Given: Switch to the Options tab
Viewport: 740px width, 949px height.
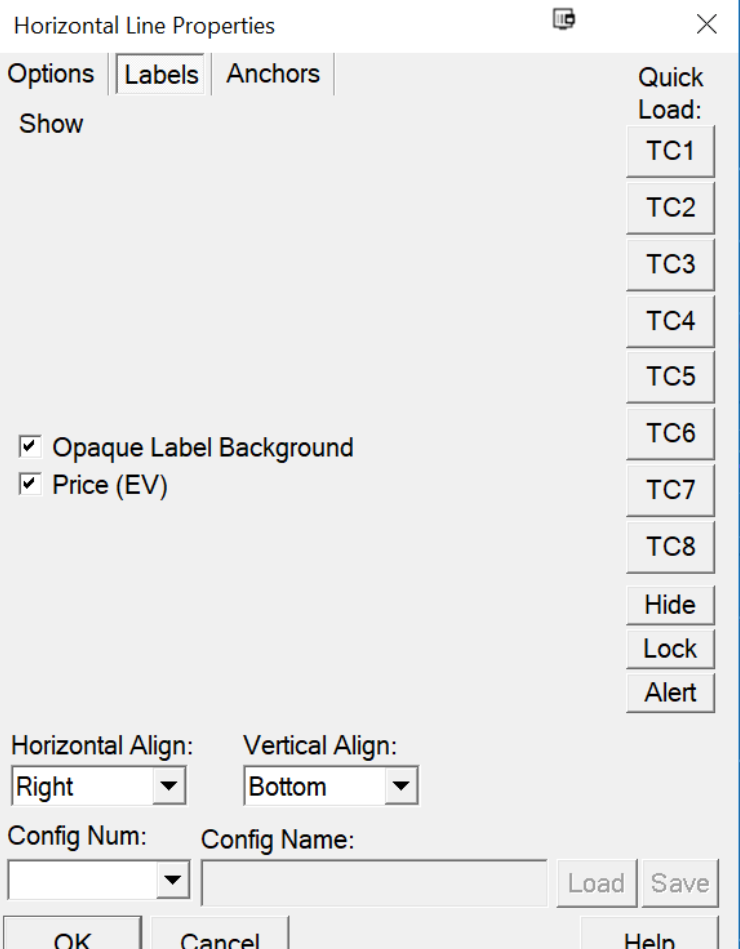Looking at the screenshot, I should 51,74.
